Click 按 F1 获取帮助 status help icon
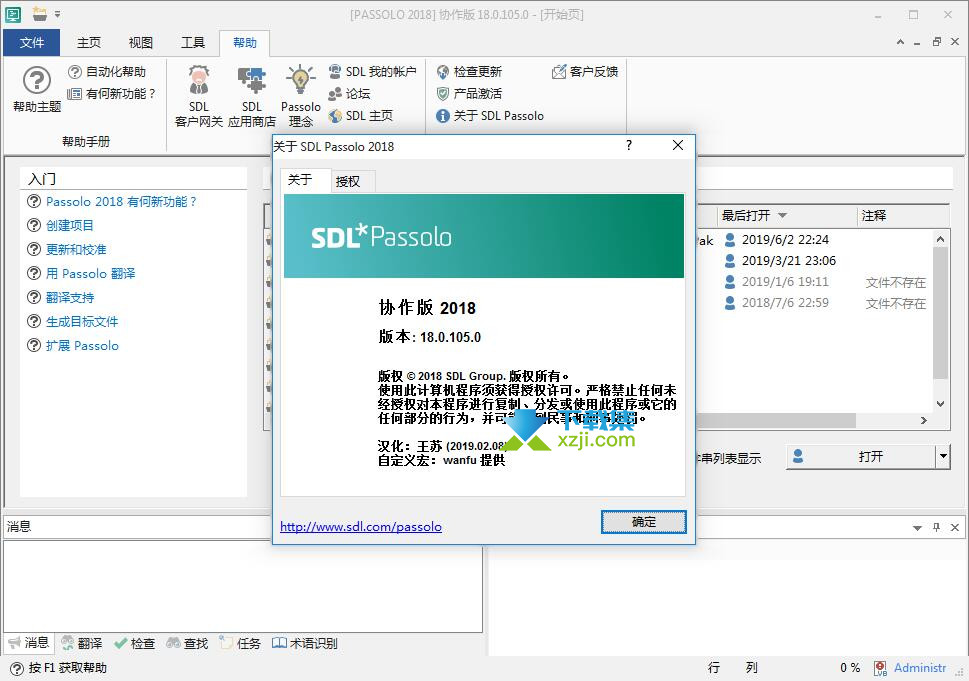Screen dimensions: 969x681 point(18,668)
